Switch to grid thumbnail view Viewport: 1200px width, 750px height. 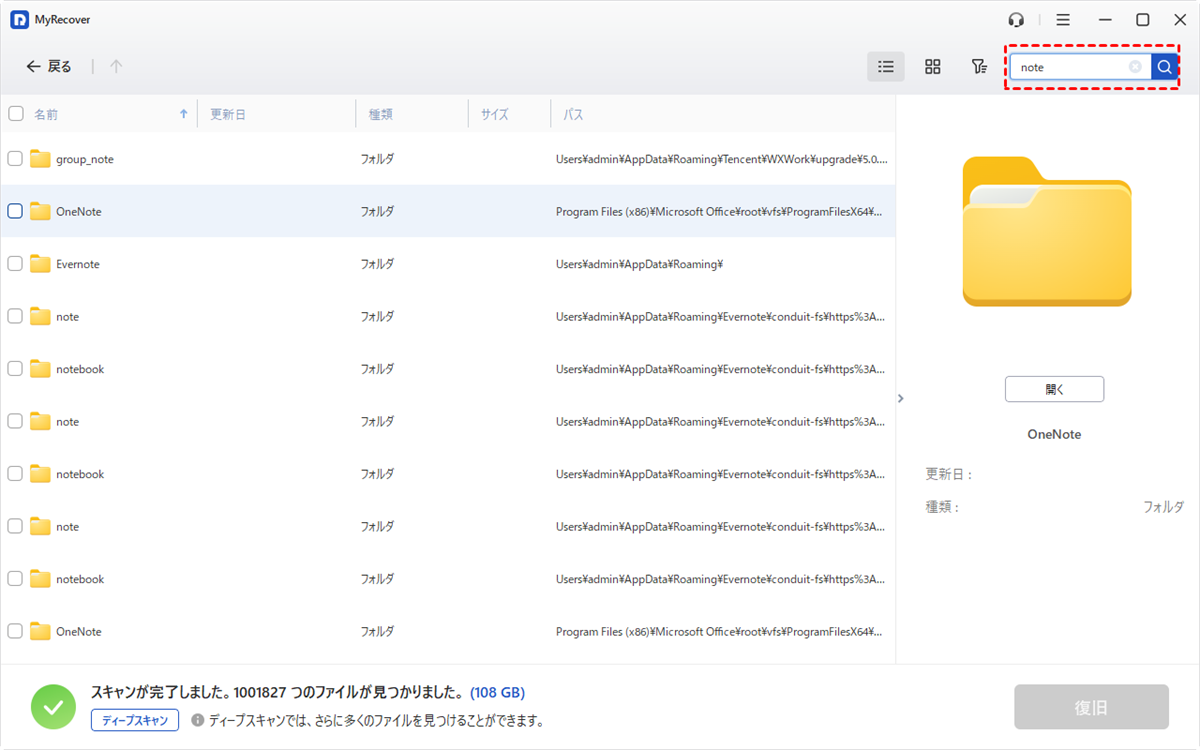point(932,67)
